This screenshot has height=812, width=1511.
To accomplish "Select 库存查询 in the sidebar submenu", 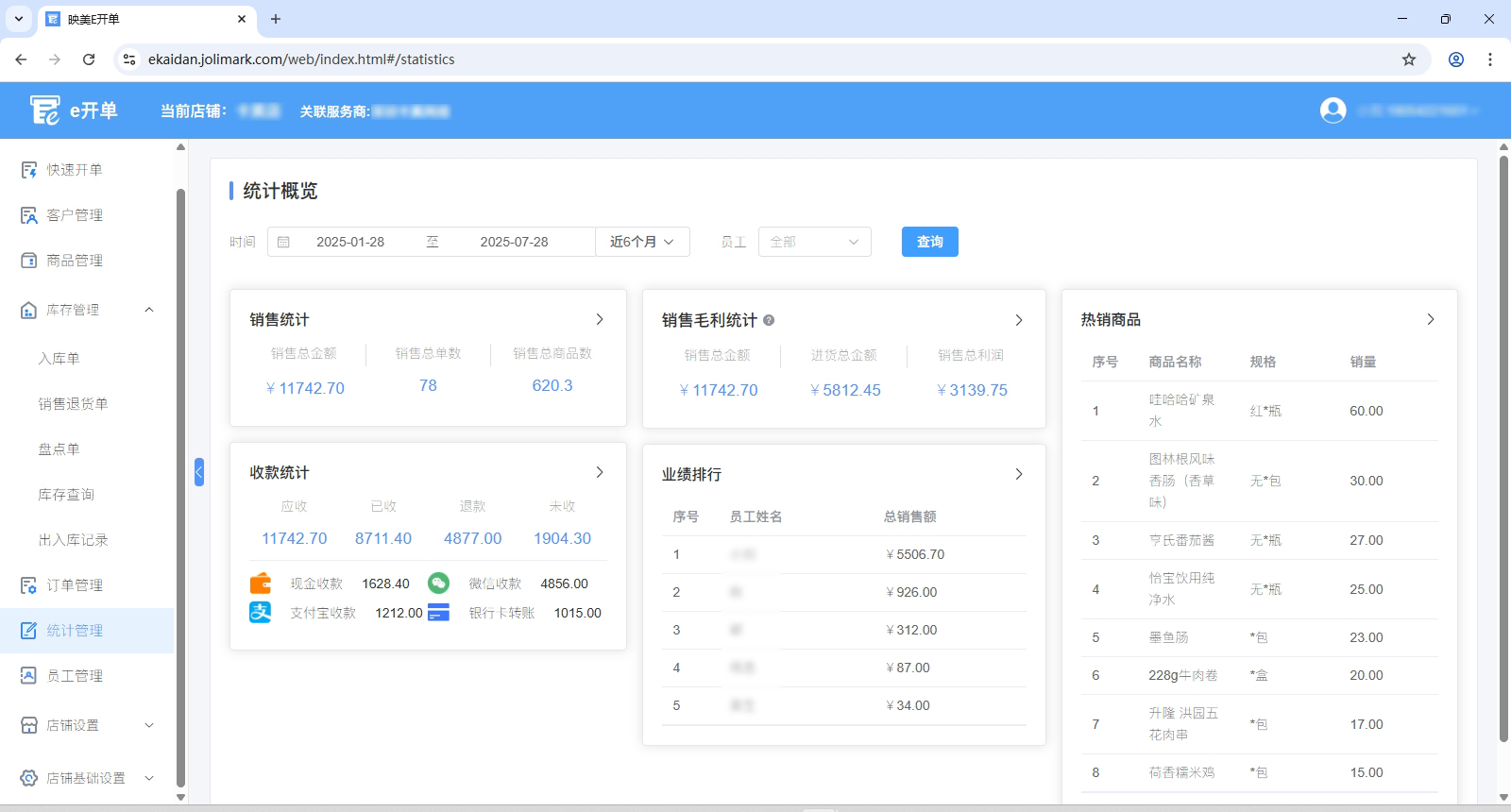I will click(x=66, y=495).
